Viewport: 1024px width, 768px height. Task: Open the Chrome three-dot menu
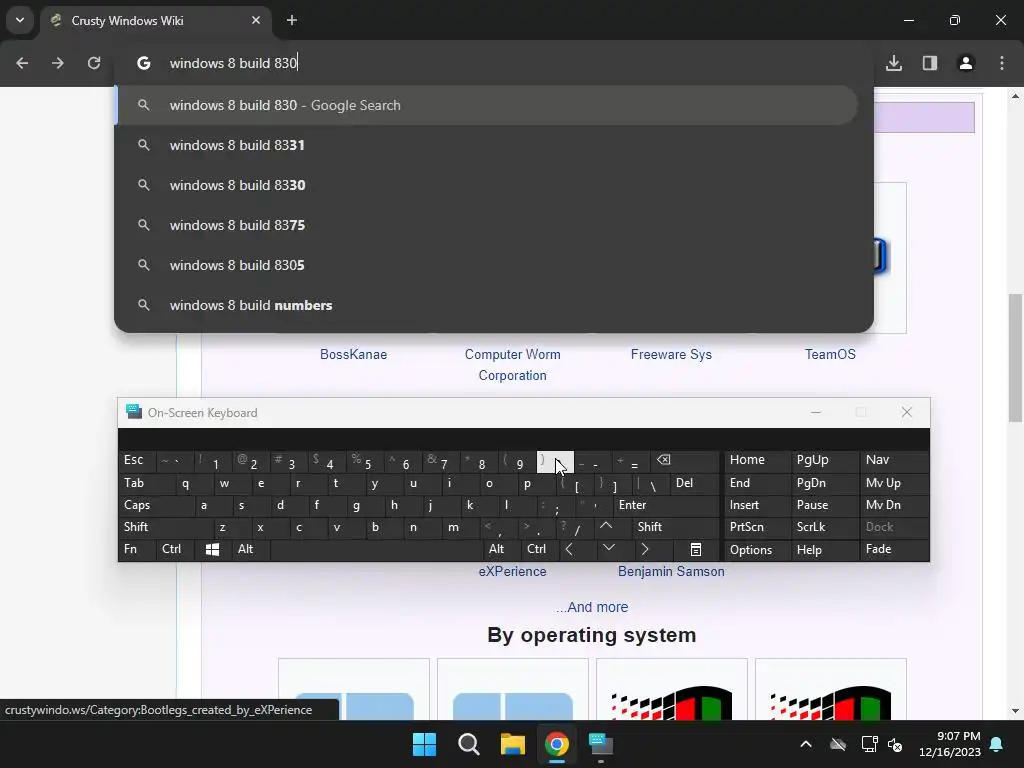point(1002,63)
